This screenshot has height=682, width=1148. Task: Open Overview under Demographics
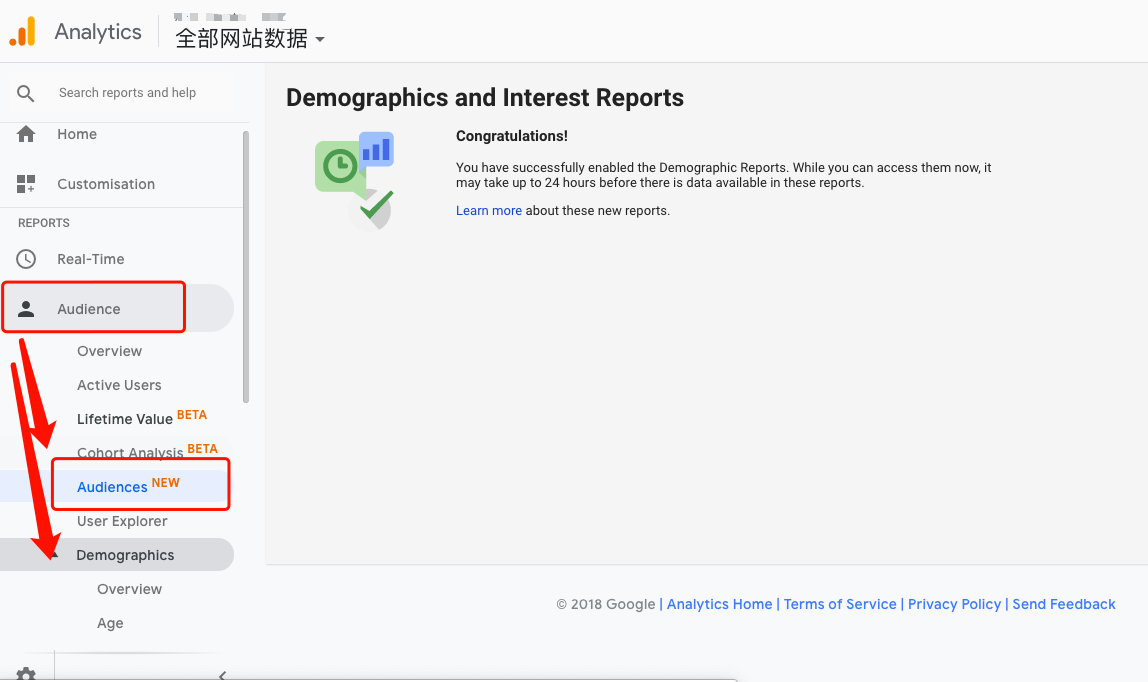click(x=130, y=589)
